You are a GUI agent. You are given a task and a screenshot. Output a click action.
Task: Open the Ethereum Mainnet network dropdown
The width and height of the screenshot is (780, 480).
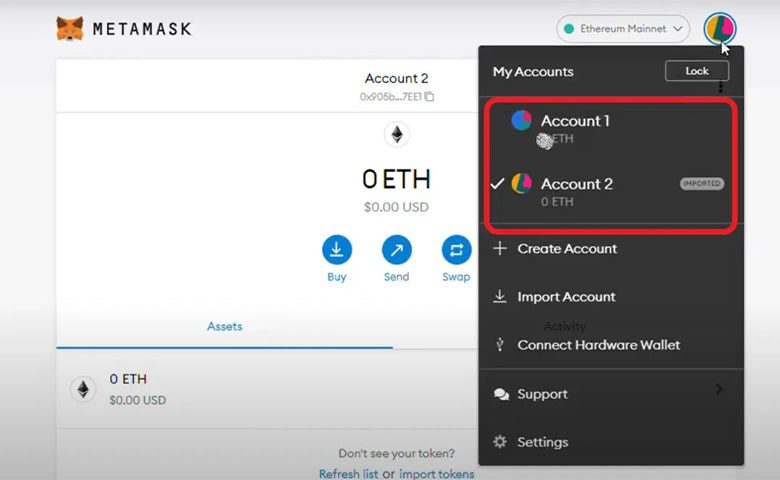[623, 29]
